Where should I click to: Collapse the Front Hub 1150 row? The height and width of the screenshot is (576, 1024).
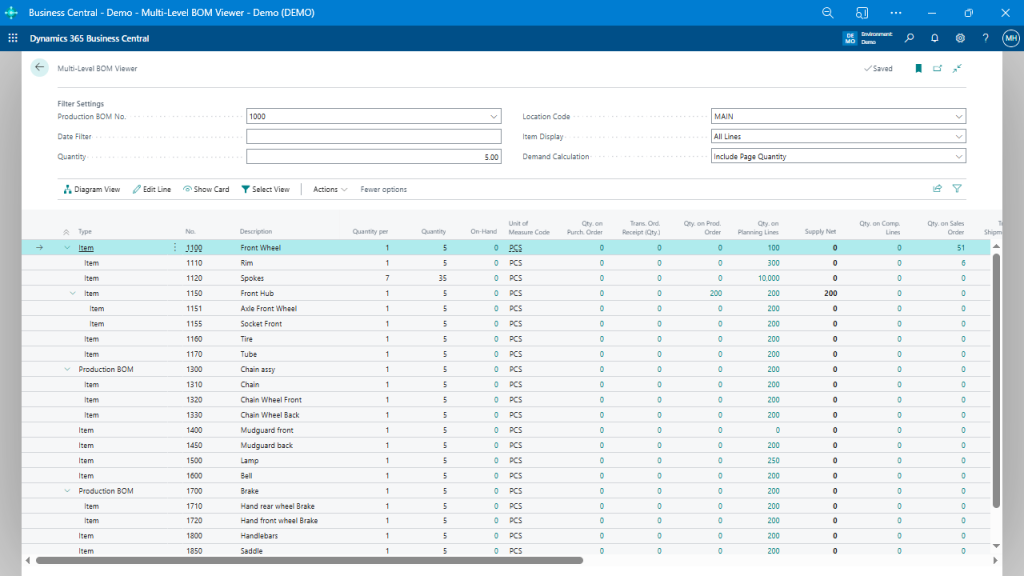pyautogui.click(x=73, y=293)
